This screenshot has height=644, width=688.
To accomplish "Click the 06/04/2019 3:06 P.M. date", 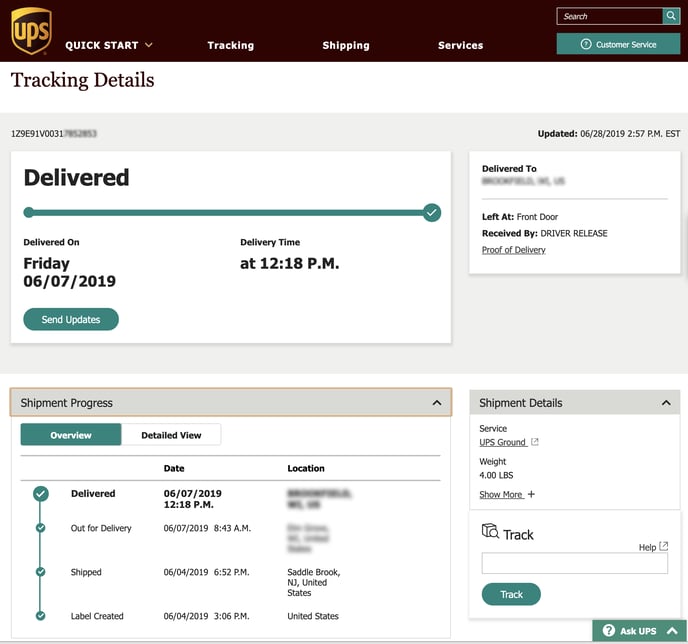I will coord(206,616).
